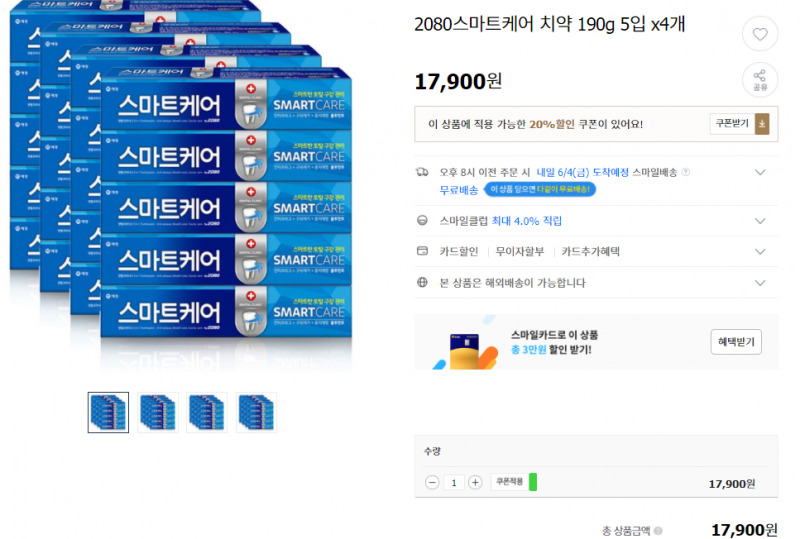The height and width of the screenshot is (539, 800).
Task: Click the card discount icon
Action: pyautogui.click(x=422, y=251)
